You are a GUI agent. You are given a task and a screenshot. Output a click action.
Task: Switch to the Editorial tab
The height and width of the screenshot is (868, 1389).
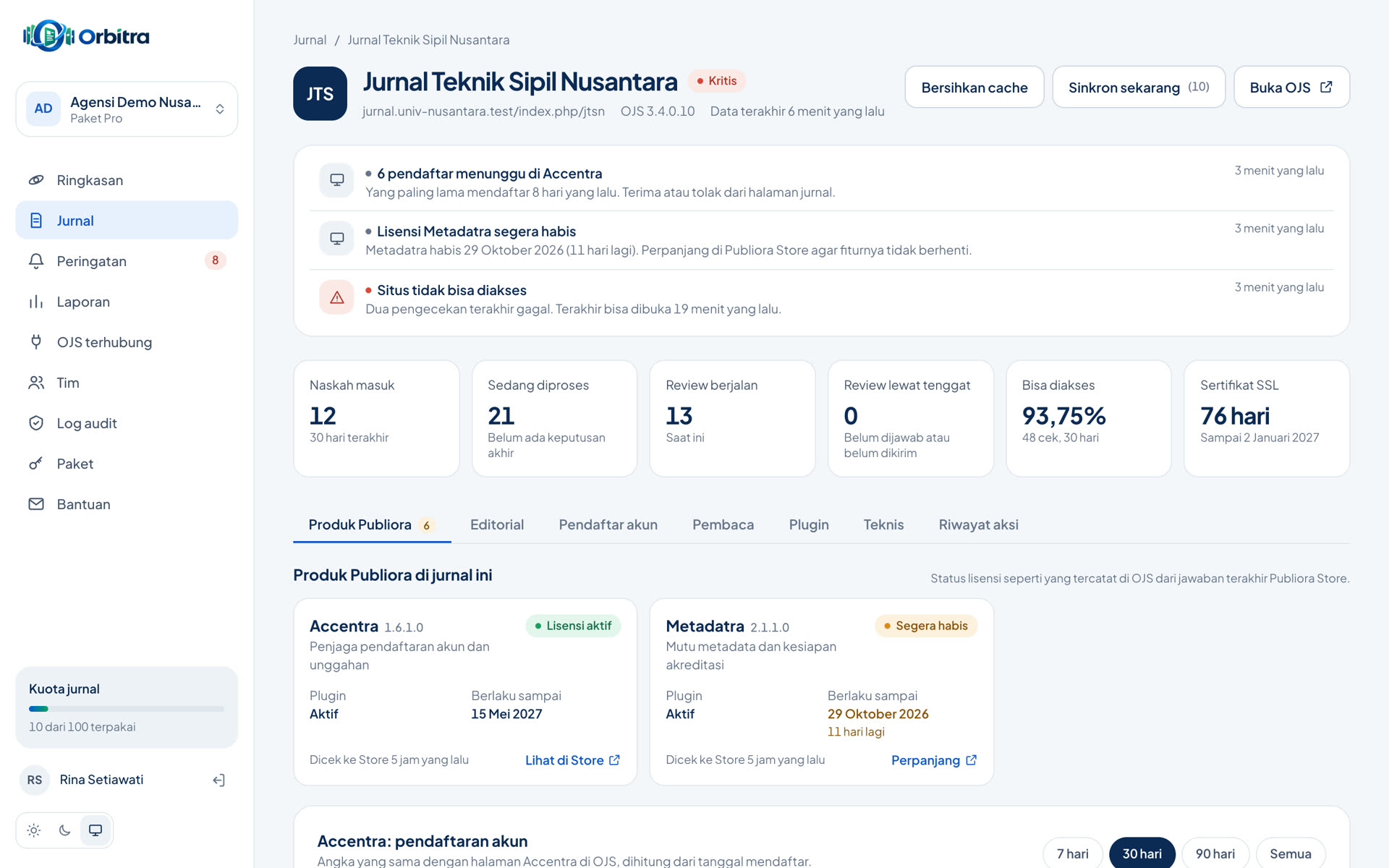[x=497, y=524]
